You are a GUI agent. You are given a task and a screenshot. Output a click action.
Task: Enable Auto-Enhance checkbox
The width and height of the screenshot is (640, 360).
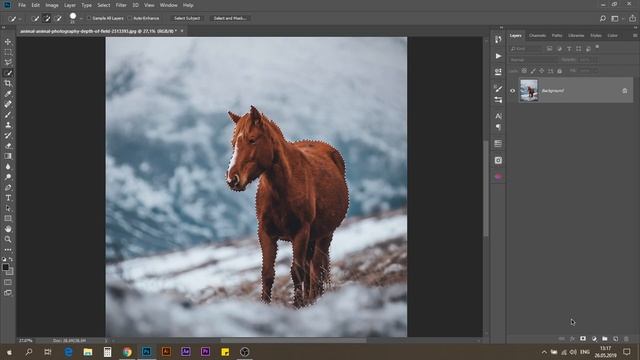pos(130,18)
